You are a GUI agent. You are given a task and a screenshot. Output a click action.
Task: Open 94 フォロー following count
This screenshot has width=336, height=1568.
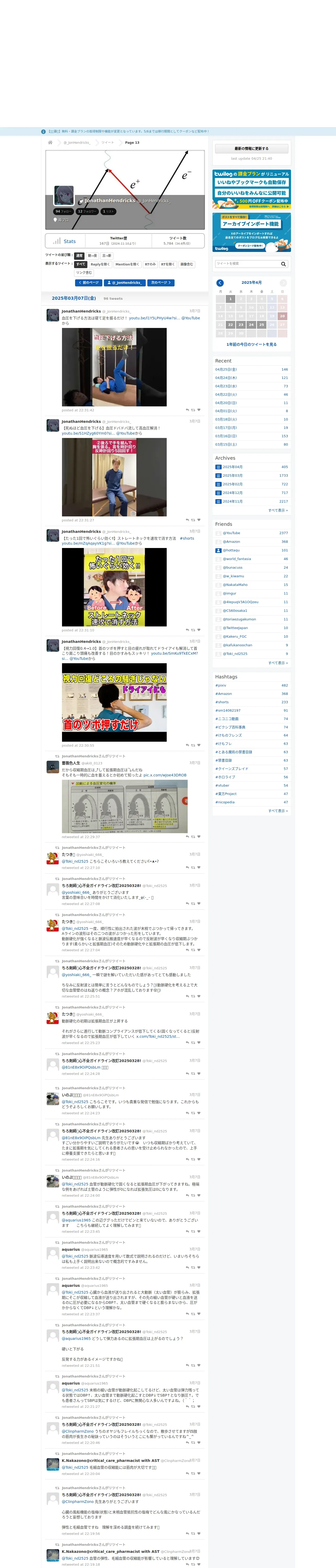coord(63,211)
